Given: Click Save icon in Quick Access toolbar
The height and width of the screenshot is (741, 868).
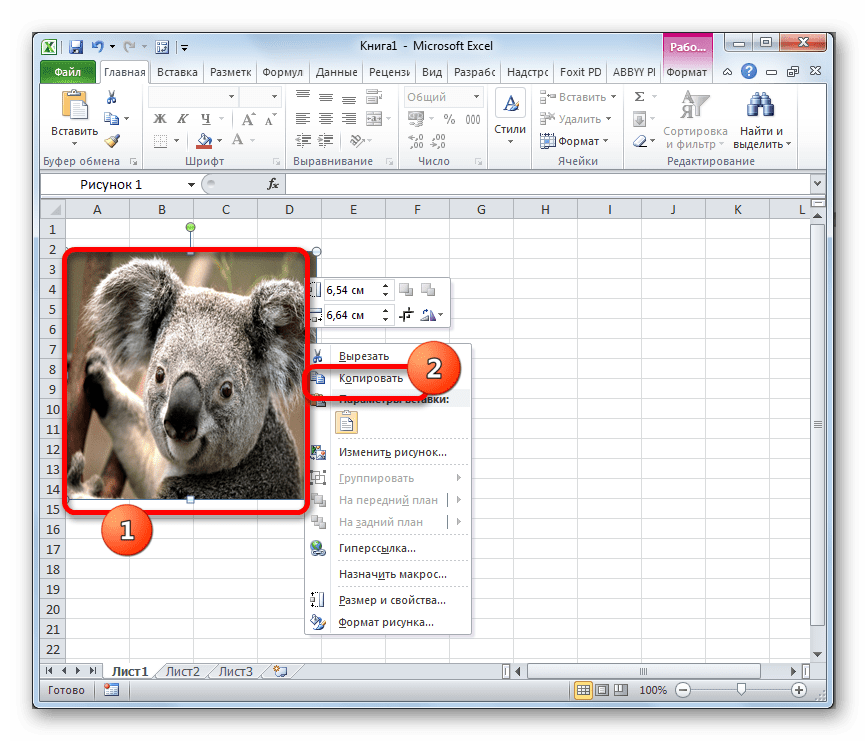Looking at the screenshot, I should click(x=76, y=46).
